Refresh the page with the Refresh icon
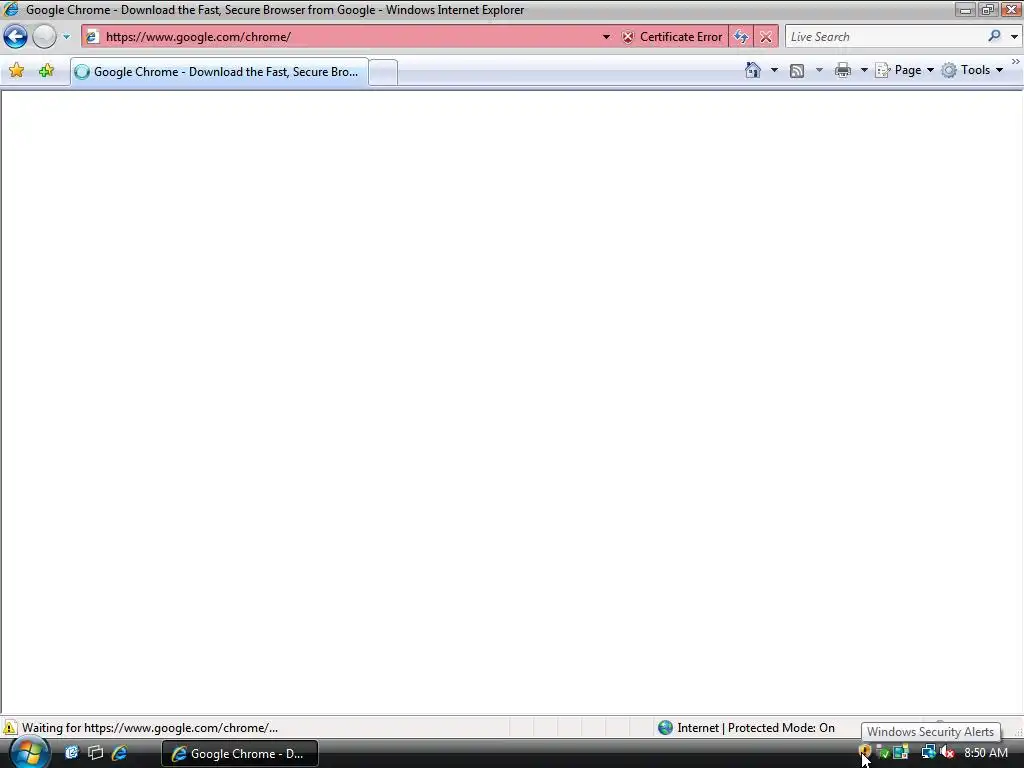 tap(741, 37)
